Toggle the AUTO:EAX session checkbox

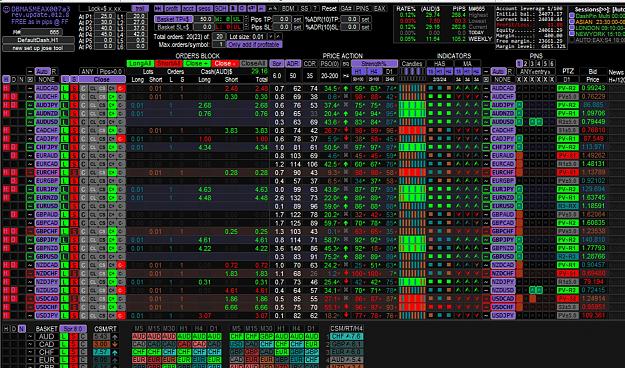[572, 41]
